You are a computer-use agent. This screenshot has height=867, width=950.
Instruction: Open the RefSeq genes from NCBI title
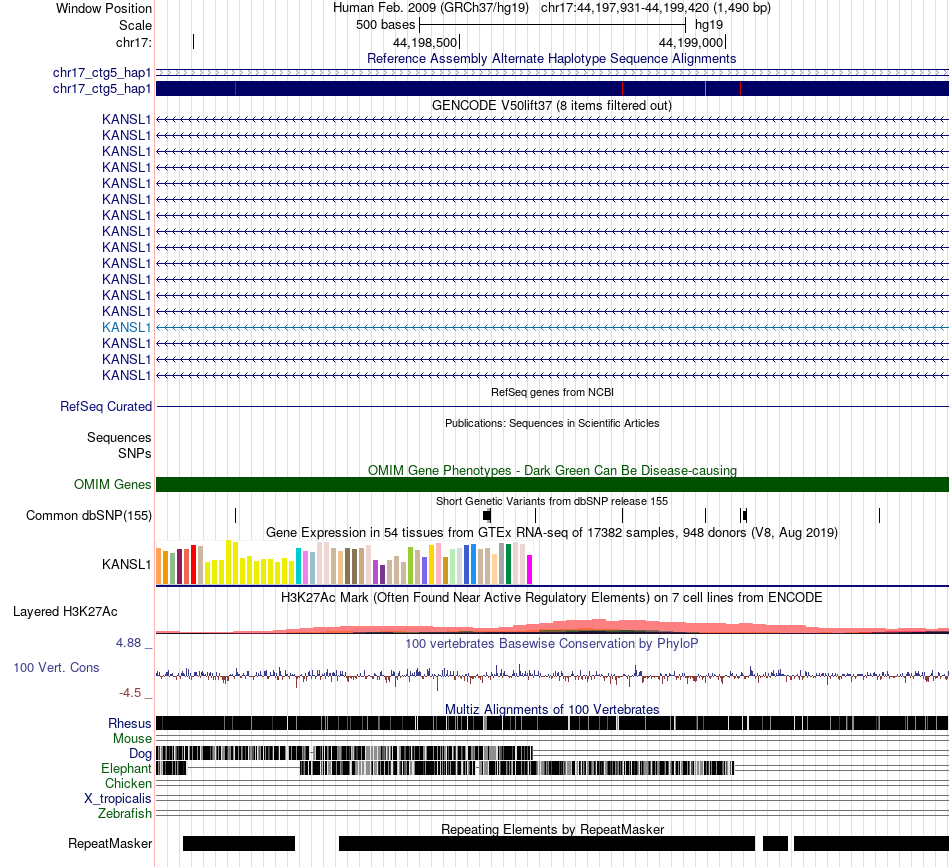pyautogui.click(x=552, y=393)
